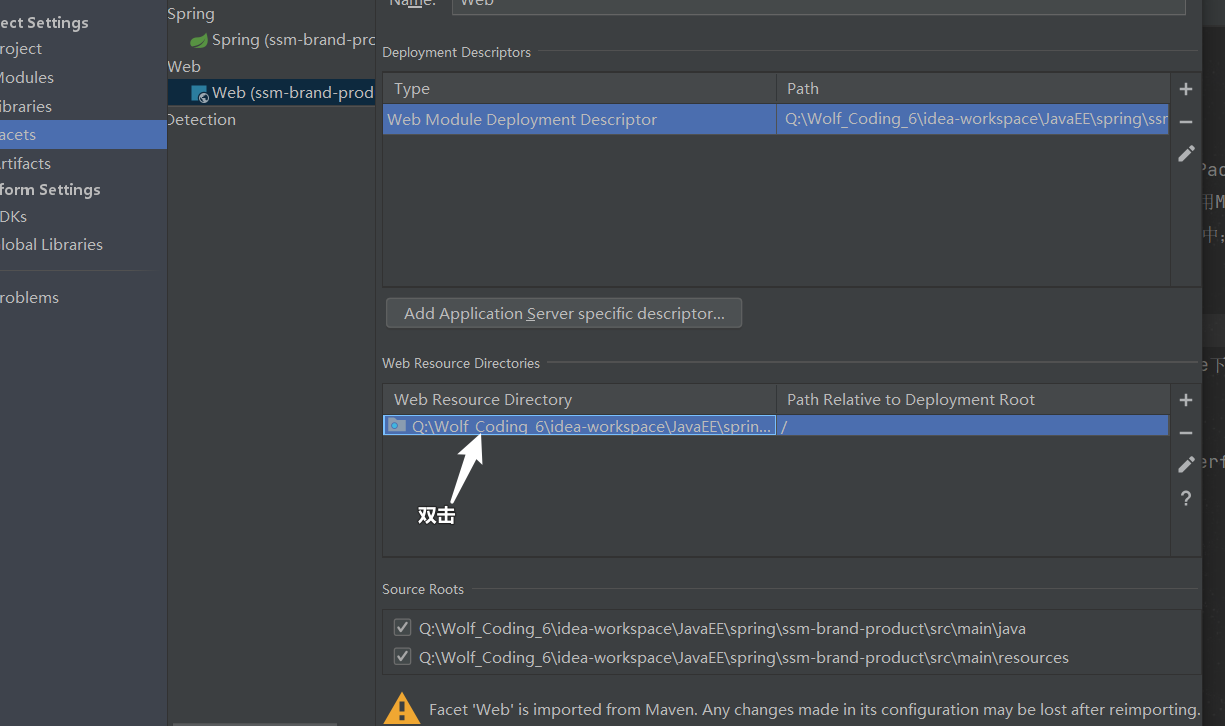This screenshot has width=1225, height=726.
Task: Open the Artifacts settings page
Action: 25,163
